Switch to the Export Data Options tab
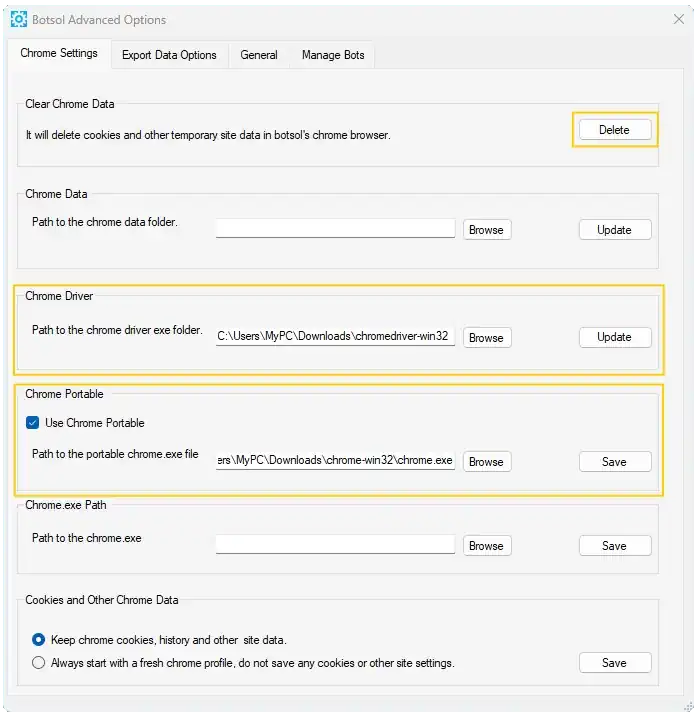 click(x=169, y=55)
